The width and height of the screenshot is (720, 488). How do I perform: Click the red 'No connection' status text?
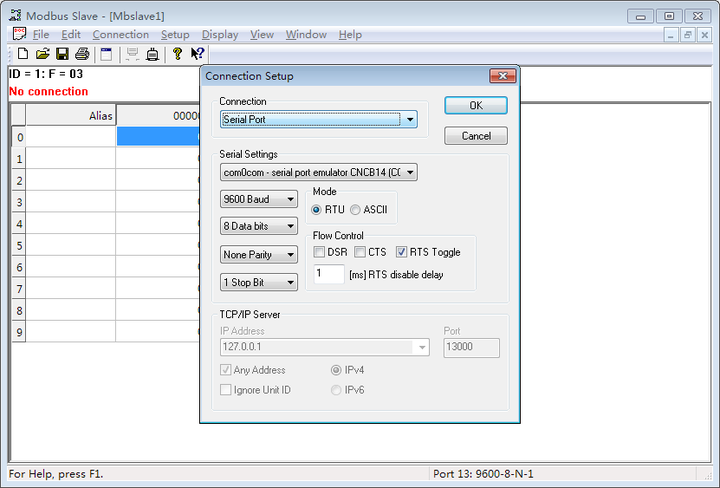pyautogui.click(x=49, y=91)
